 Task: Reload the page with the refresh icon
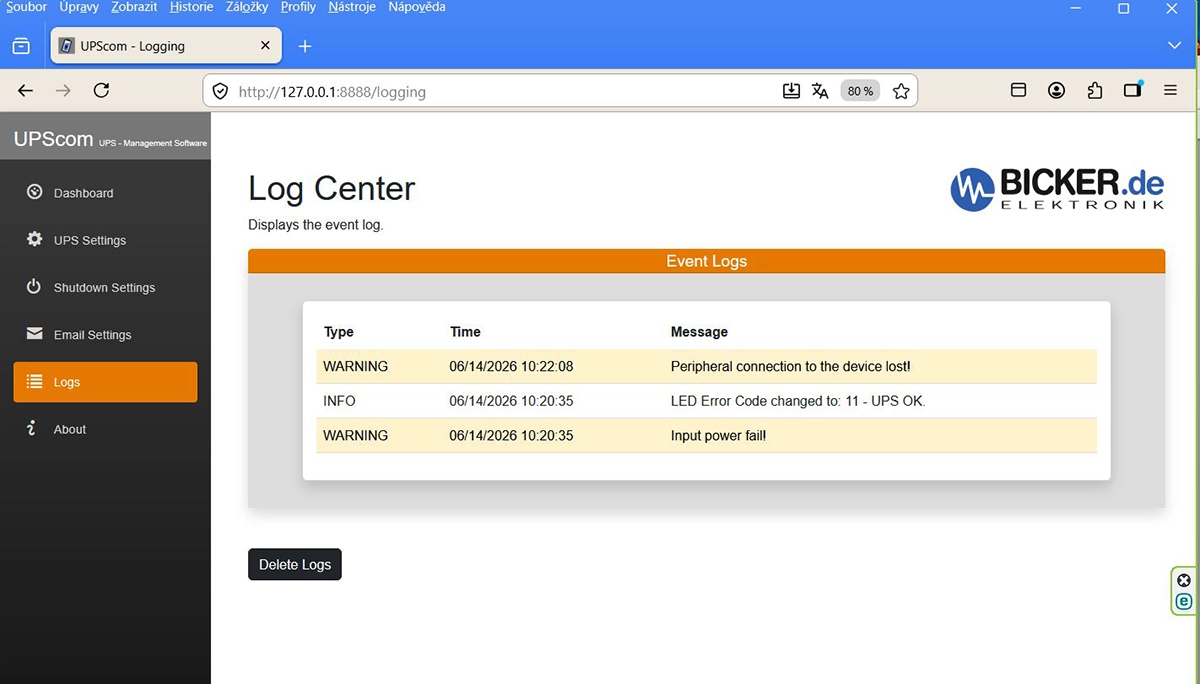(101, 91)
